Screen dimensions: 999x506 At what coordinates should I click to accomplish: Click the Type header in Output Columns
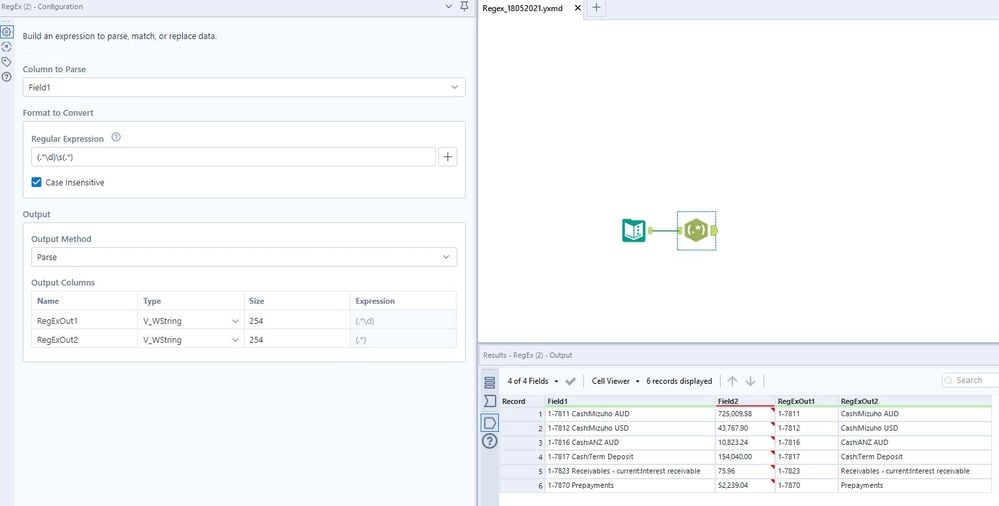click(190, 301)
